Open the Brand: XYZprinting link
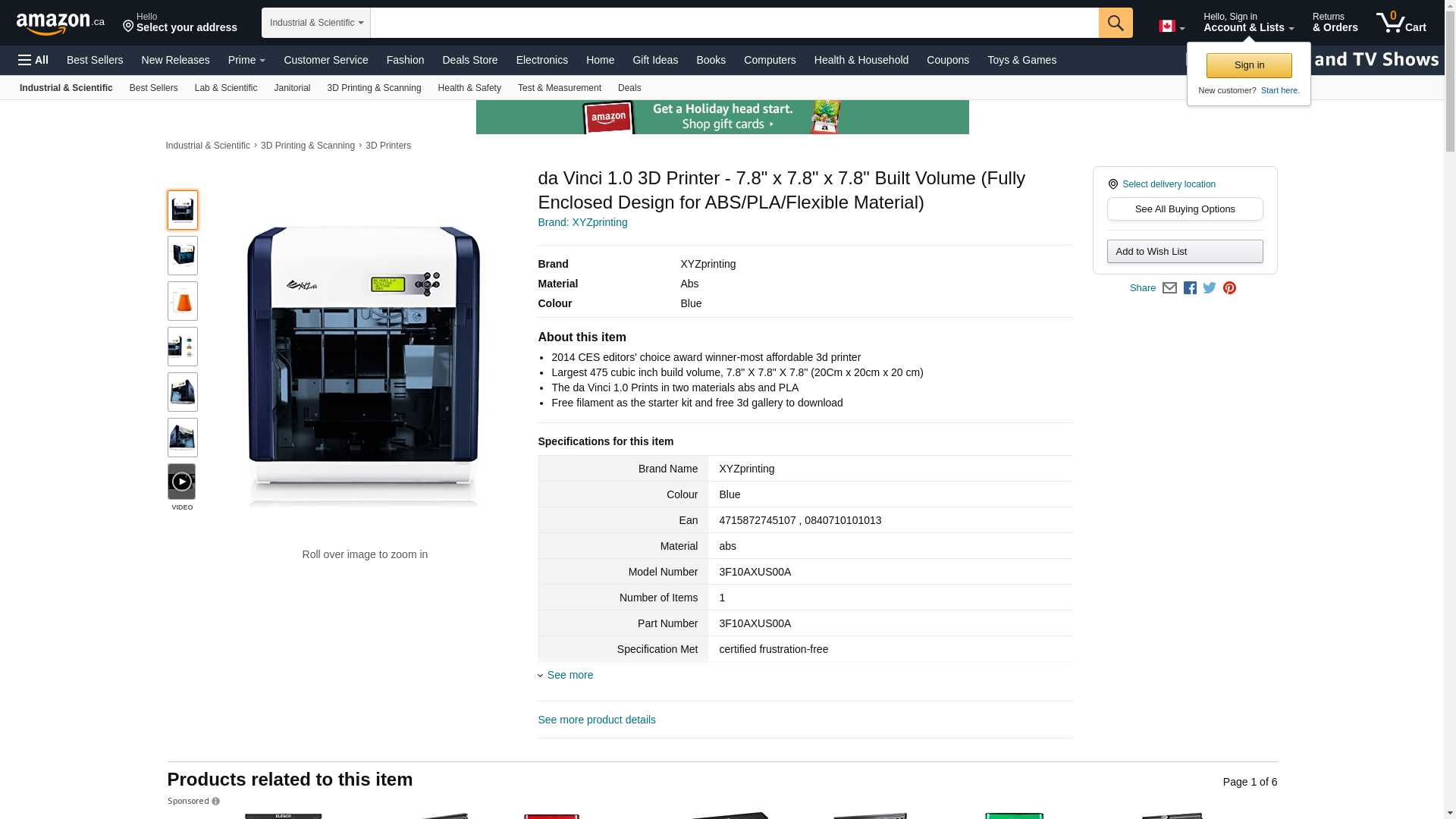The height and width of the screenshot is (819, 1456). [x=582, y=222]
